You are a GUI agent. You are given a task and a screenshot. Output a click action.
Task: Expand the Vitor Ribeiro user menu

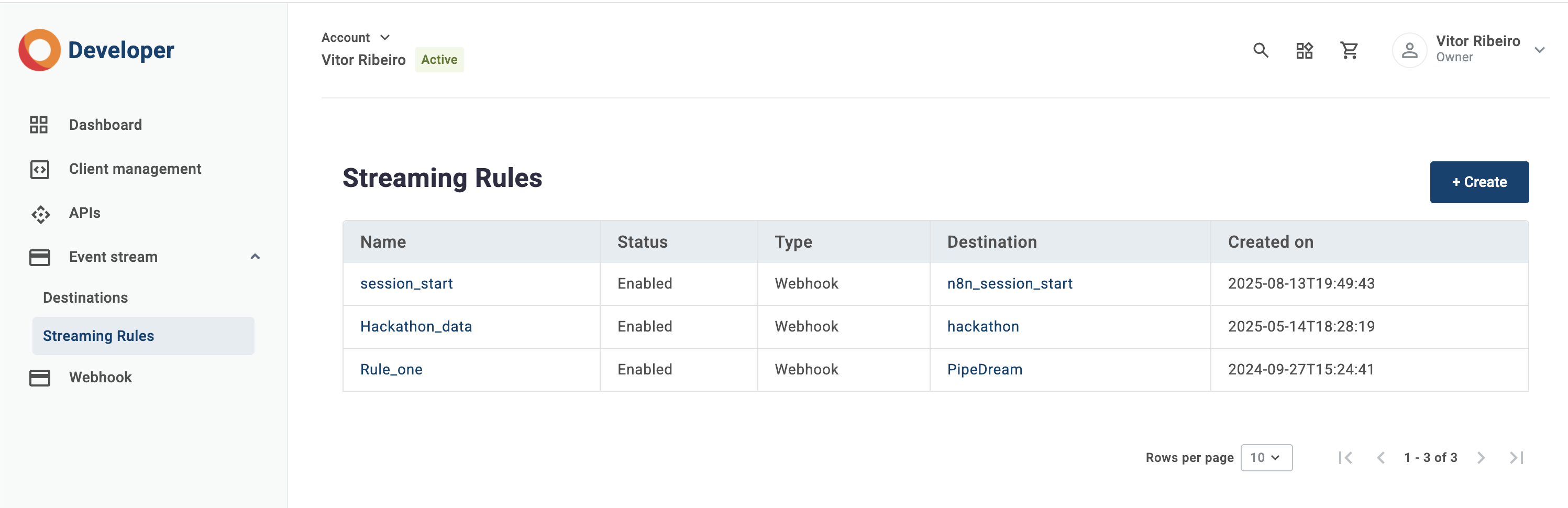pos(1539,50)
